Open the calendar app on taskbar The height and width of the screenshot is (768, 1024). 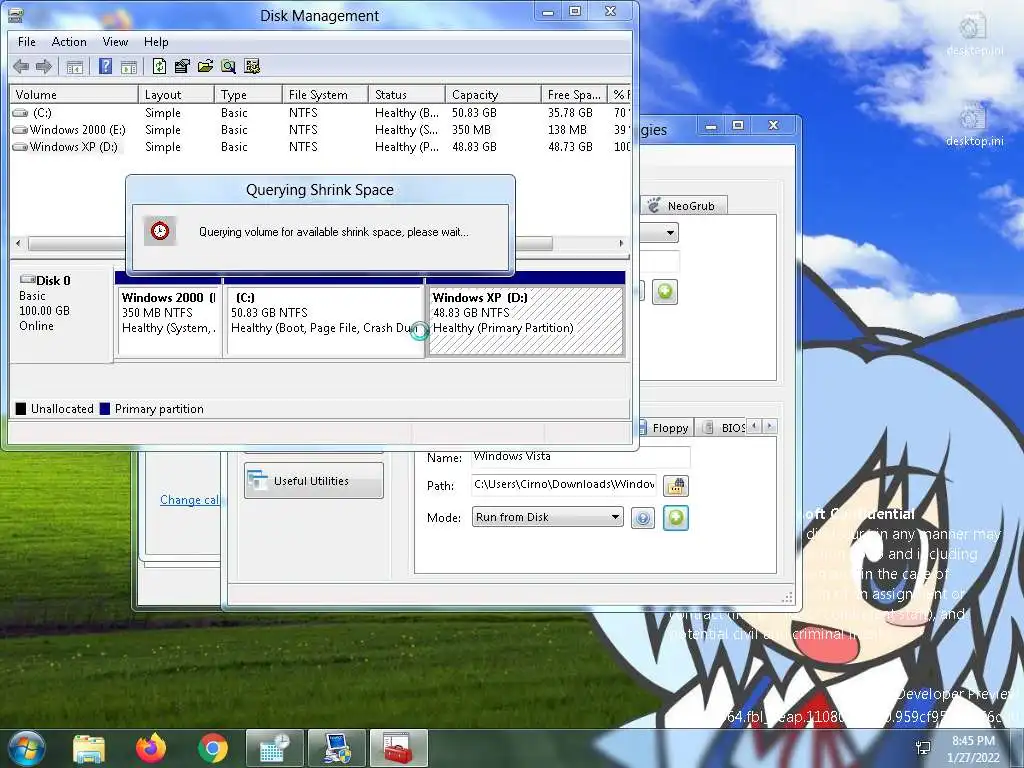tap(274, 748)
